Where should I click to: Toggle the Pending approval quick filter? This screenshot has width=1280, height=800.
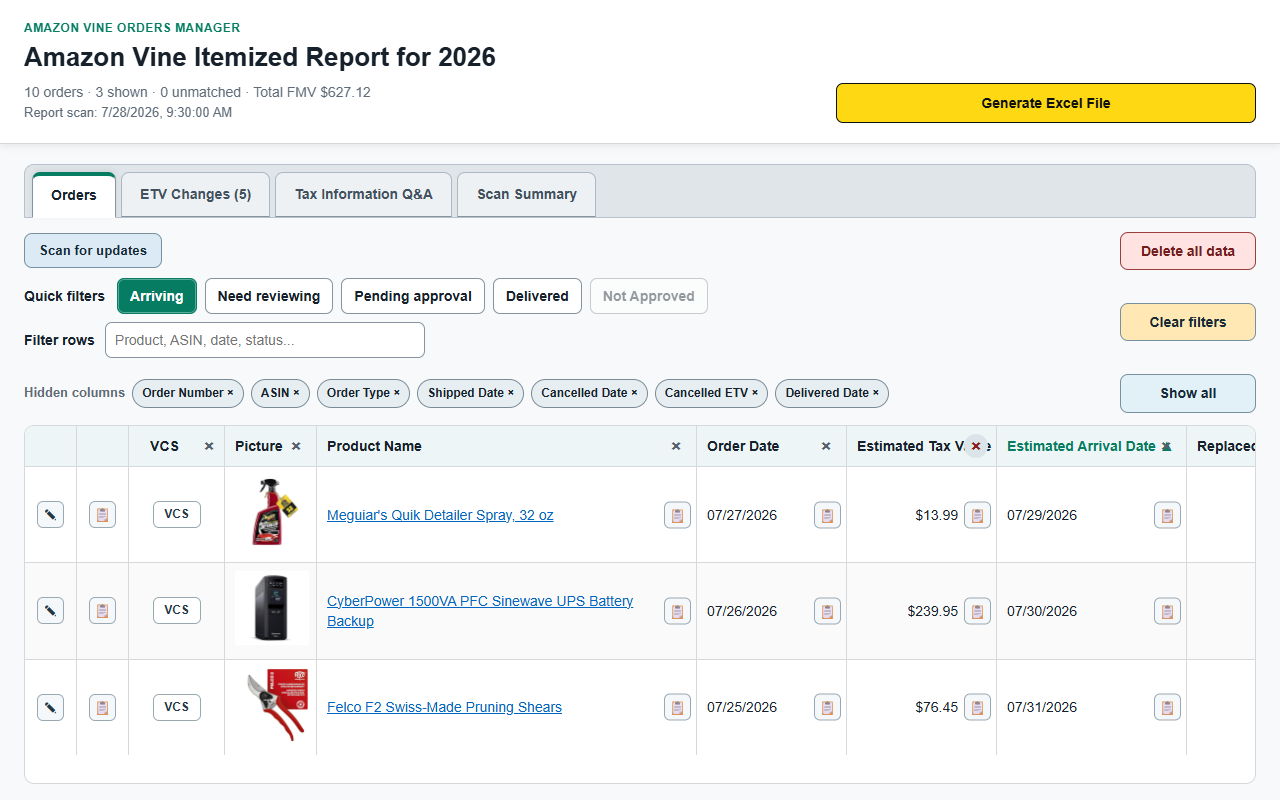(413, 296)
